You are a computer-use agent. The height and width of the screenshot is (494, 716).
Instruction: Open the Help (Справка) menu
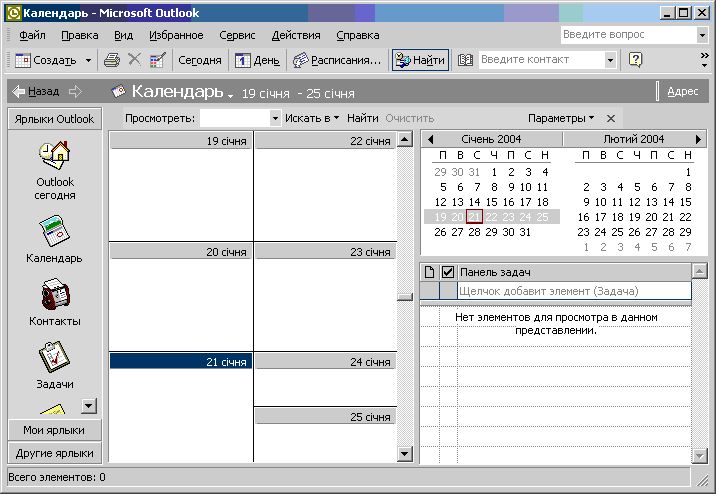(358, 35)
